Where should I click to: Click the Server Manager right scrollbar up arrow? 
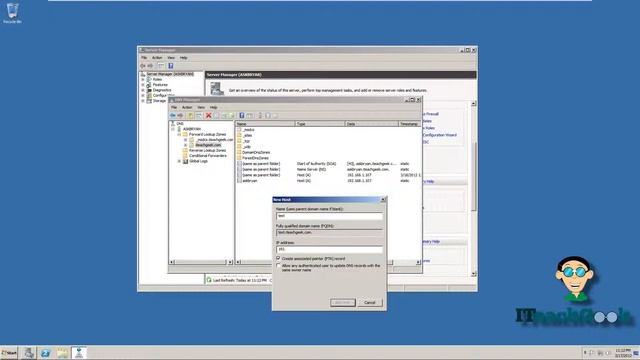[x=473, y=104]
